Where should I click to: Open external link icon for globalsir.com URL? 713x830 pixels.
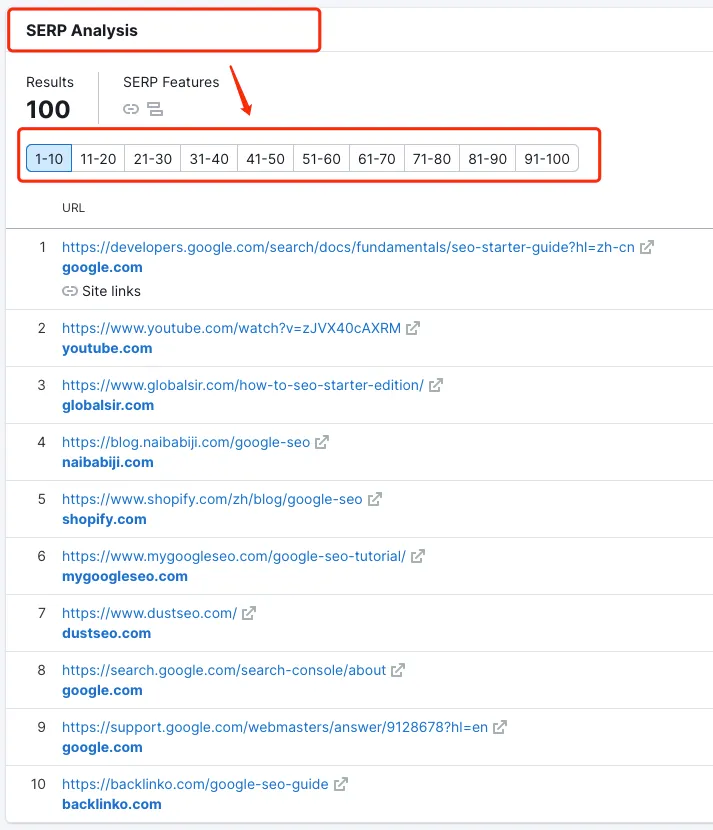436,385
